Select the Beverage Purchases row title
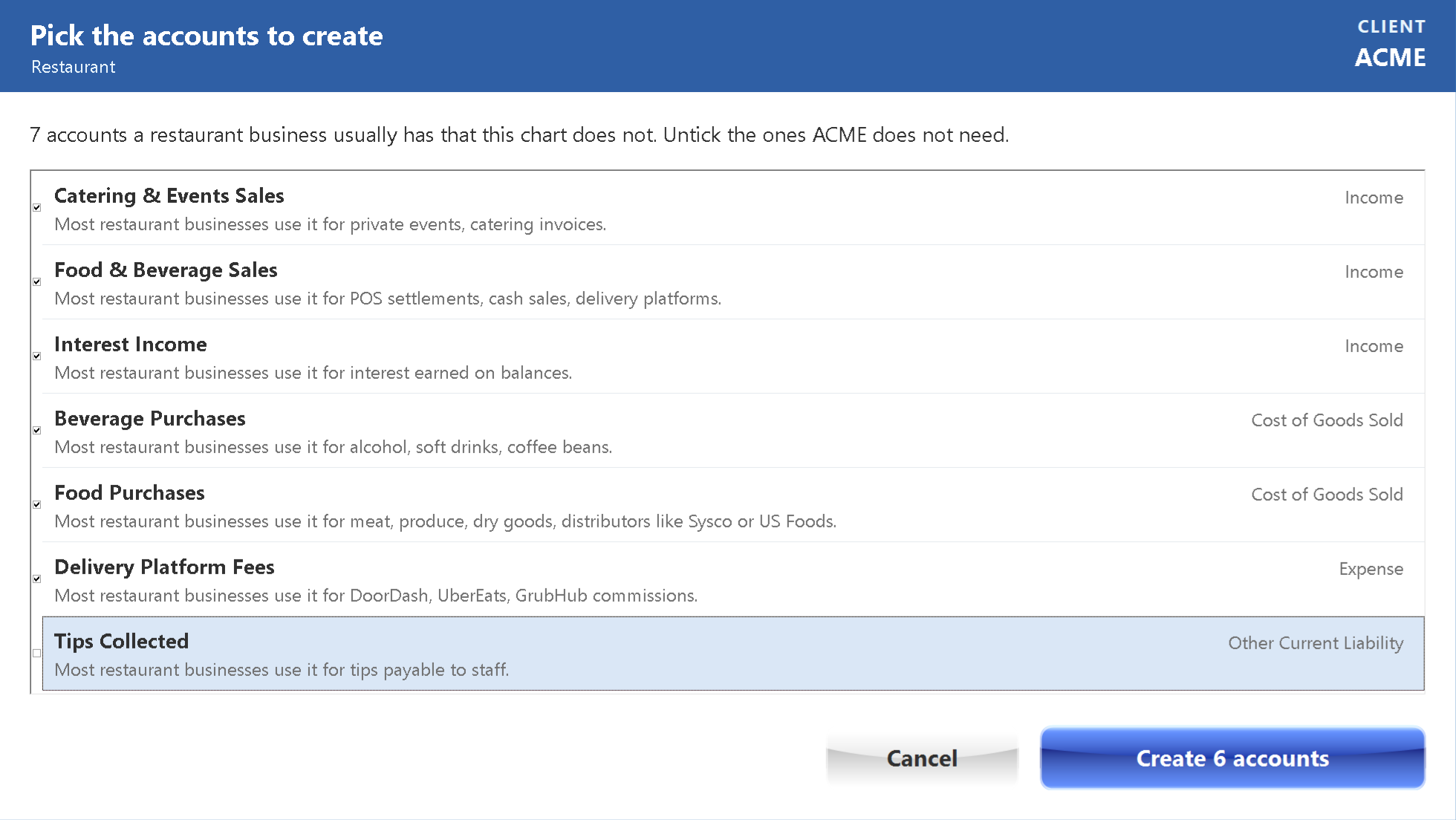This screenshot has height=820, width=1456. point(150,418)
